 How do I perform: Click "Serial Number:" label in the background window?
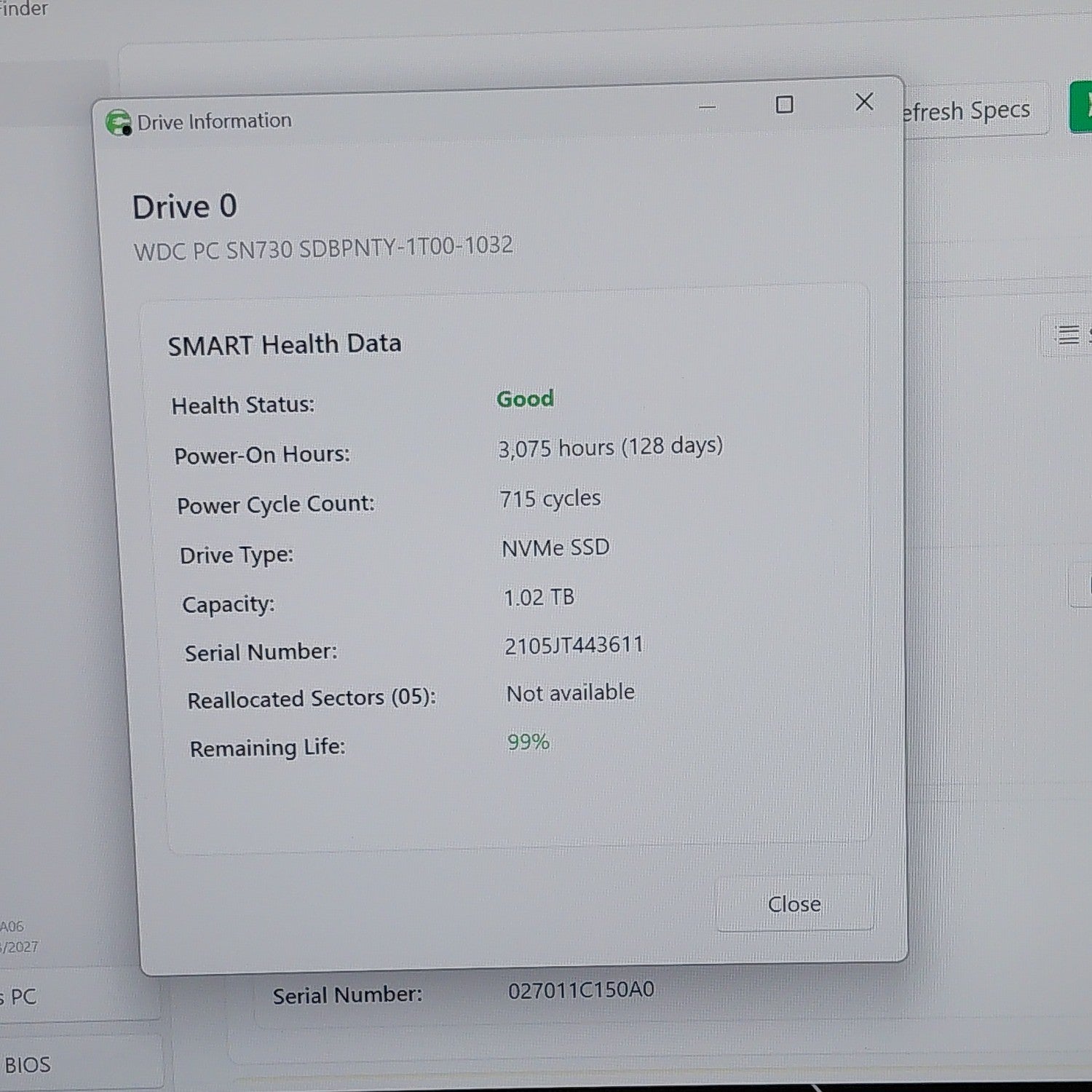point(347,995)
